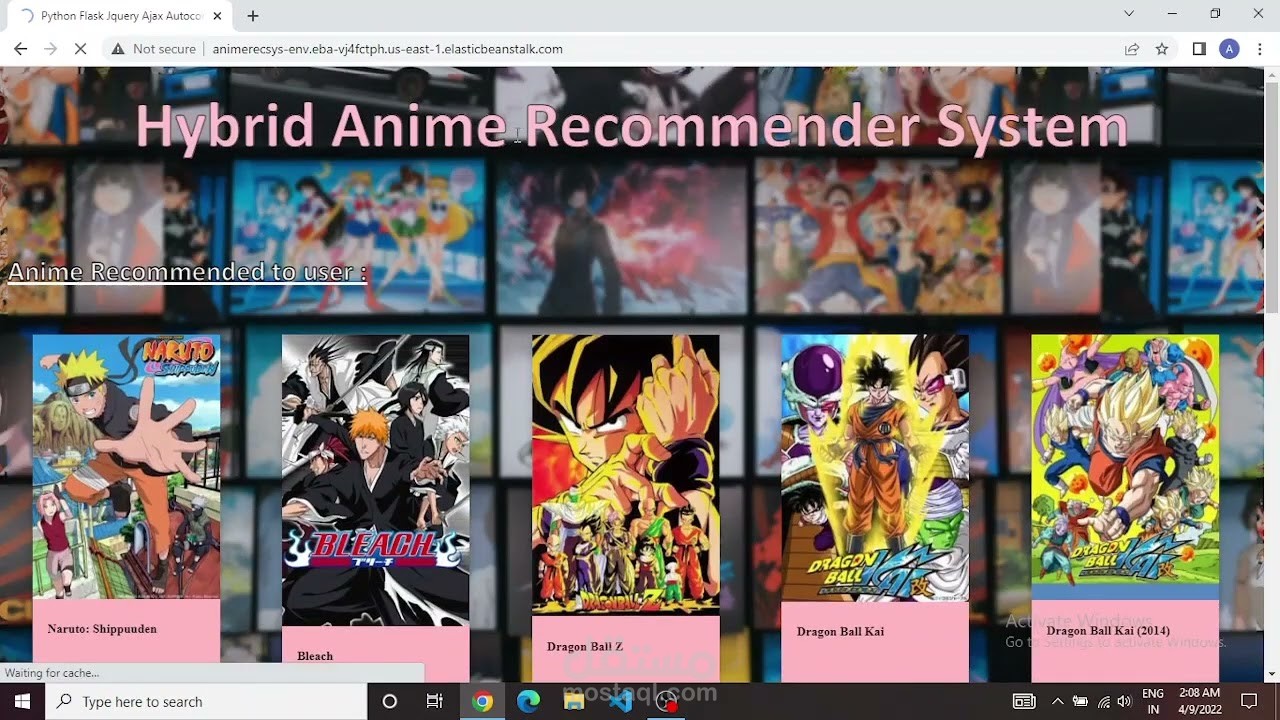This screenshot has height=720, width=1280.
Task: Open the Chrome side panel
Action: 1199,49
